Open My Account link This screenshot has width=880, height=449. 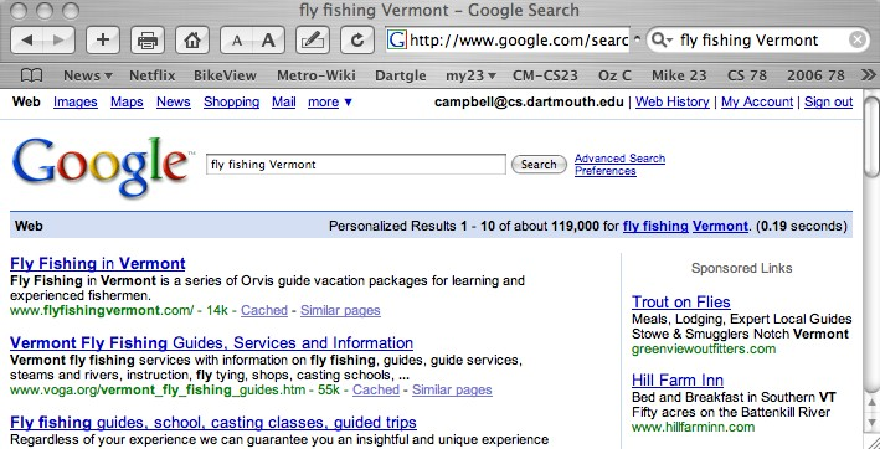coord(757,102)
